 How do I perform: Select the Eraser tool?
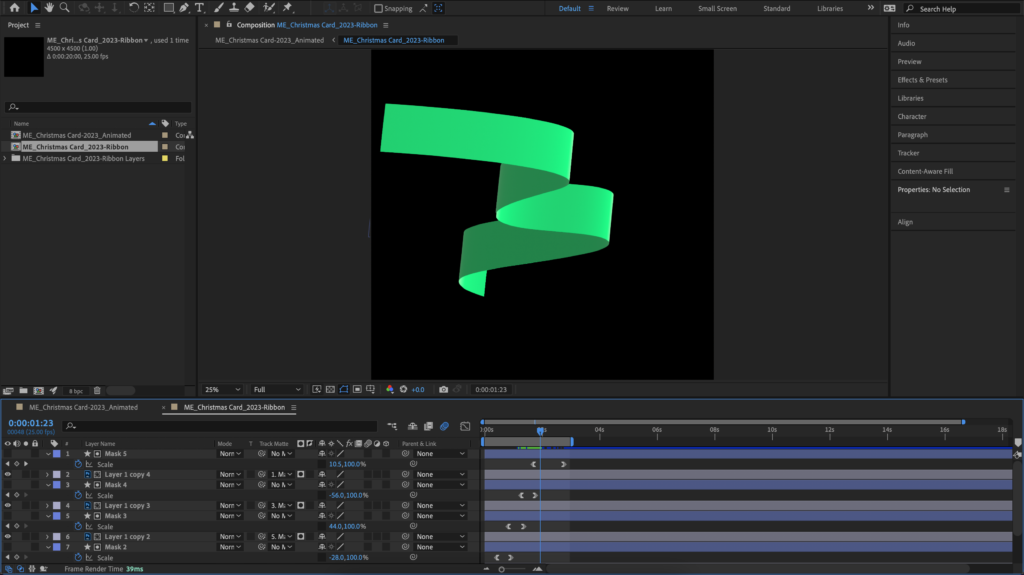click(x=249, y=8)
